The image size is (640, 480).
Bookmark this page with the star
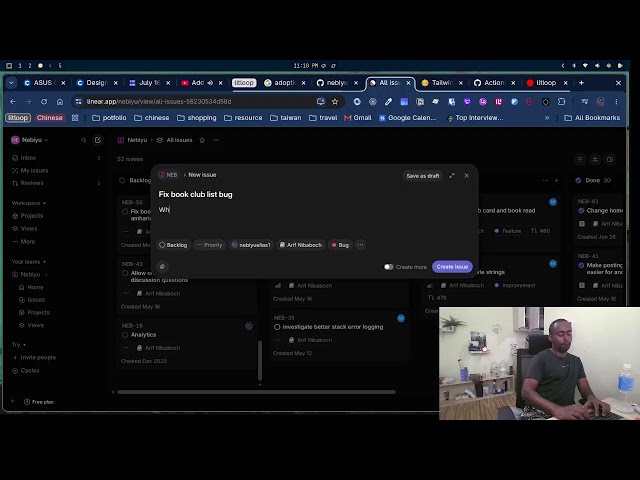(335, 102)
